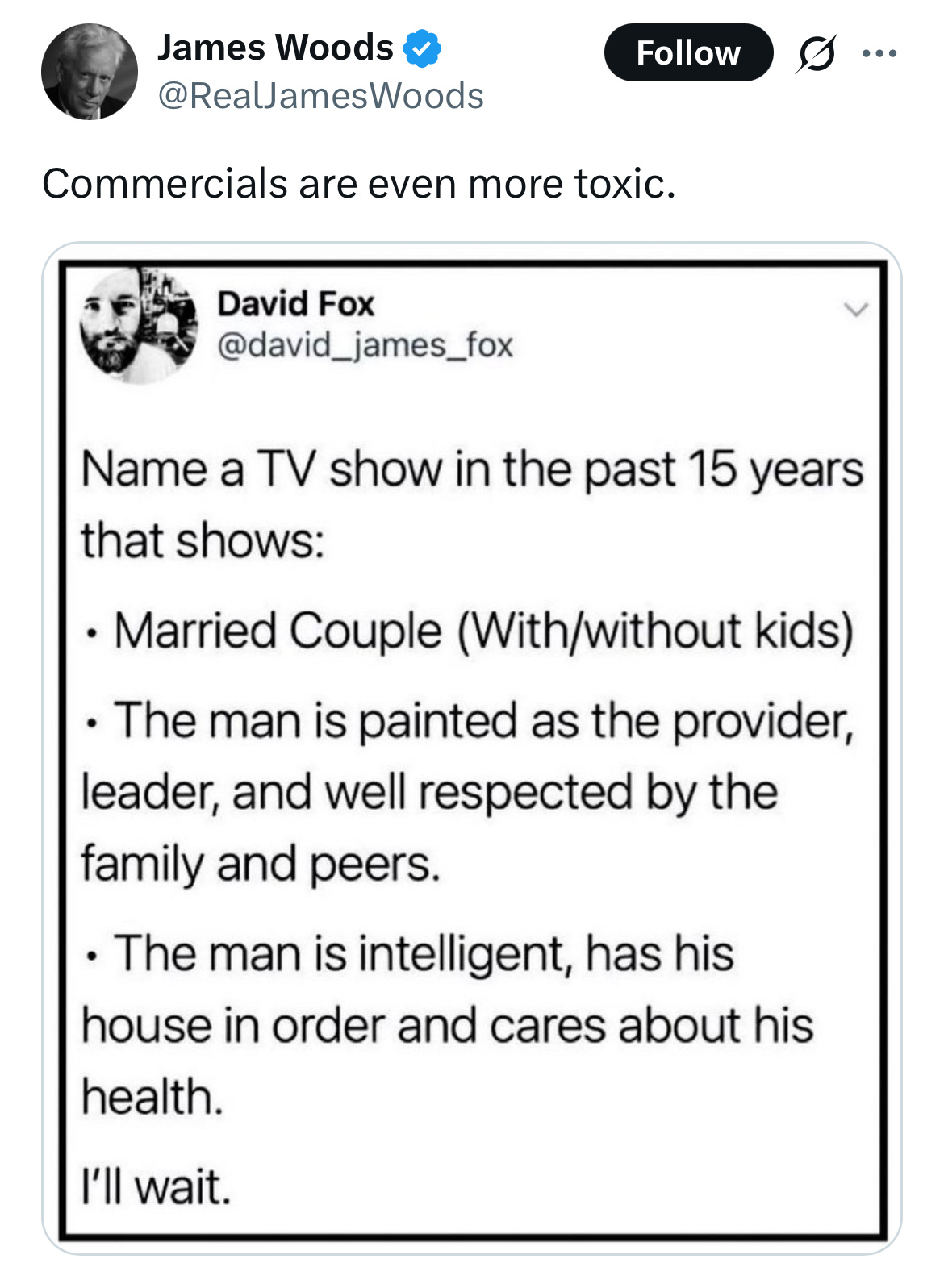Select the 'Commercials are even more toxic.' text
The height and width of the screenshot is (1288, 944).
tap(358, 183)
